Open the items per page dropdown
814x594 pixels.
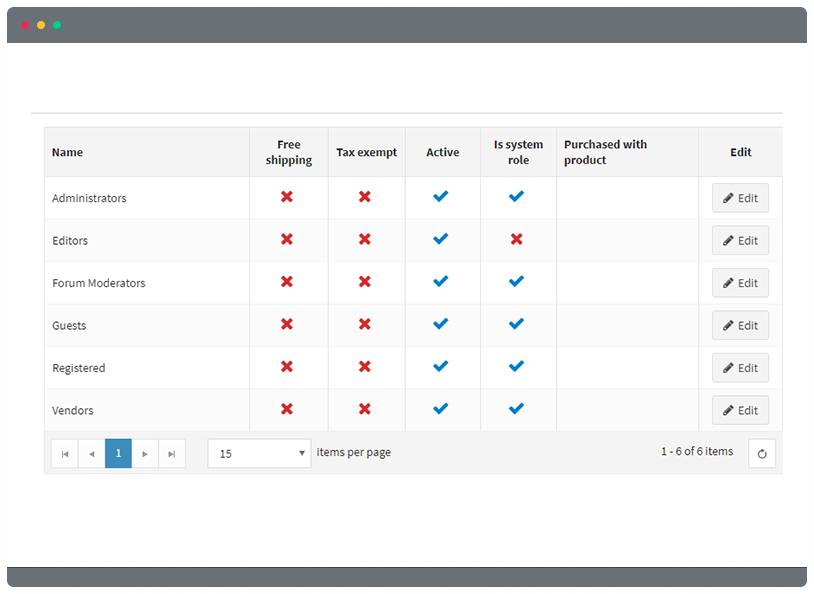[x=259, y=453]
